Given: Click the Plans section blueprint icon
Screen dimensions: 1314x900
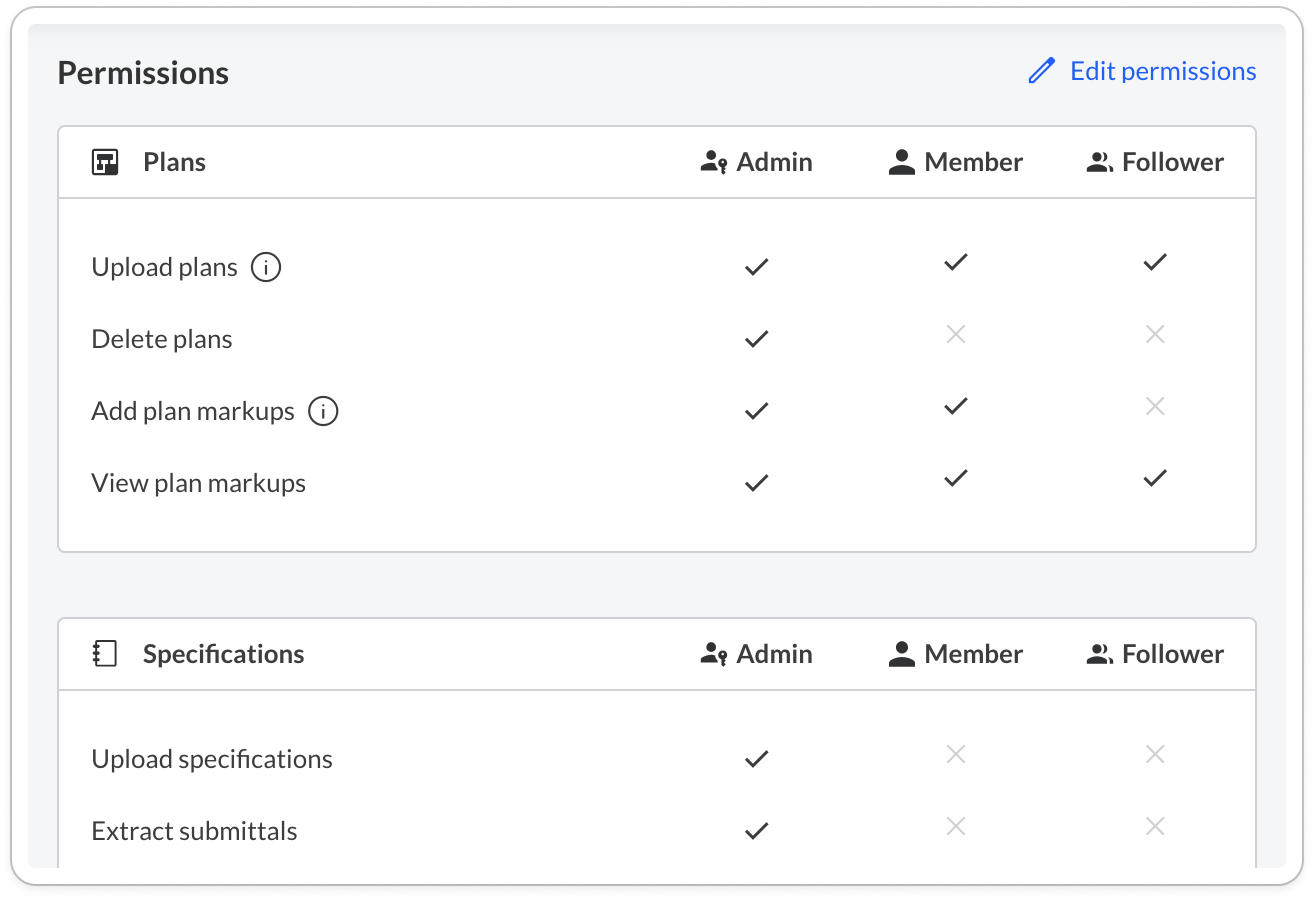Looking at the screenshot, I should [x=105, y=162].
